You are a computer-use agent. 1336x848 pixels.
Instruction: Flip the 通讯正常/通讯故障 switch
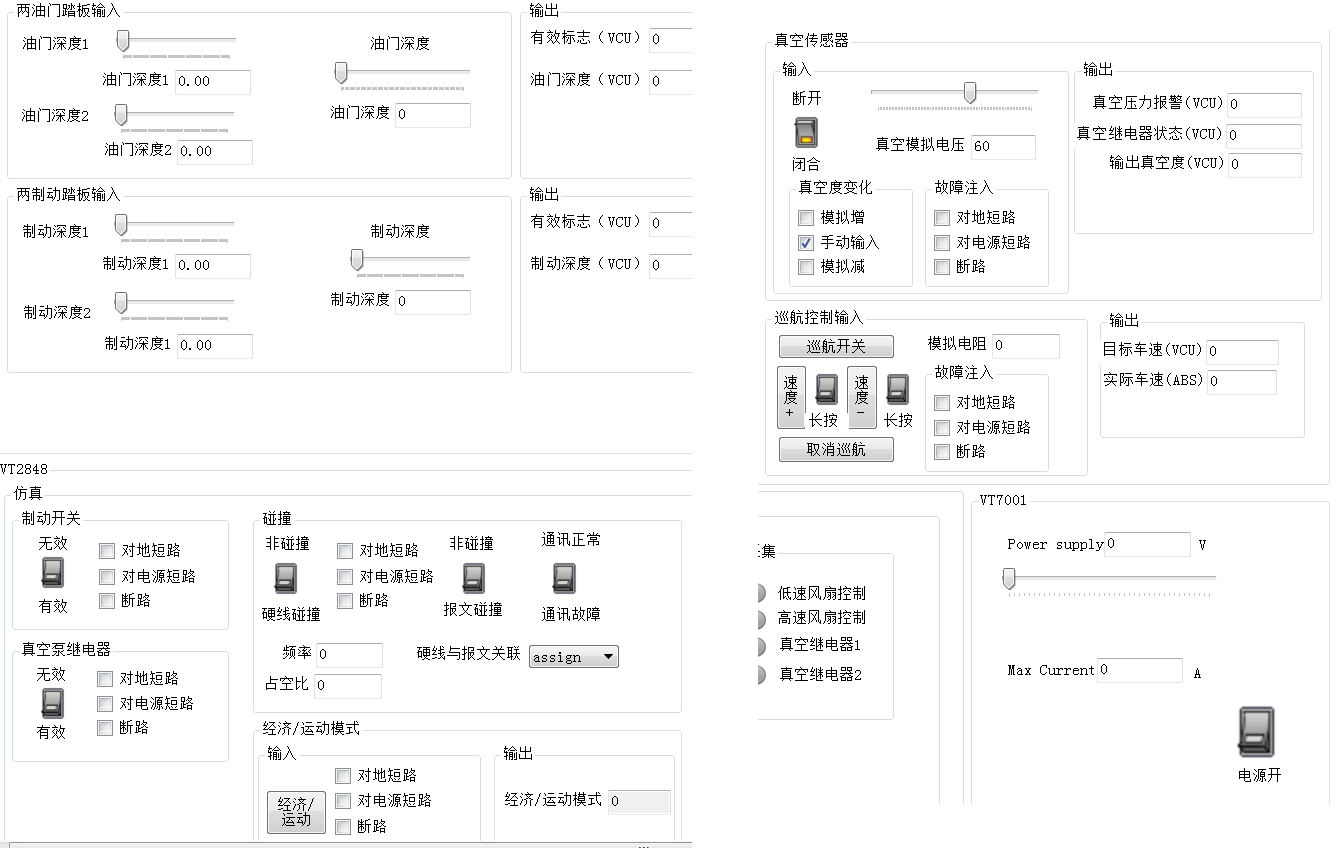564,579
